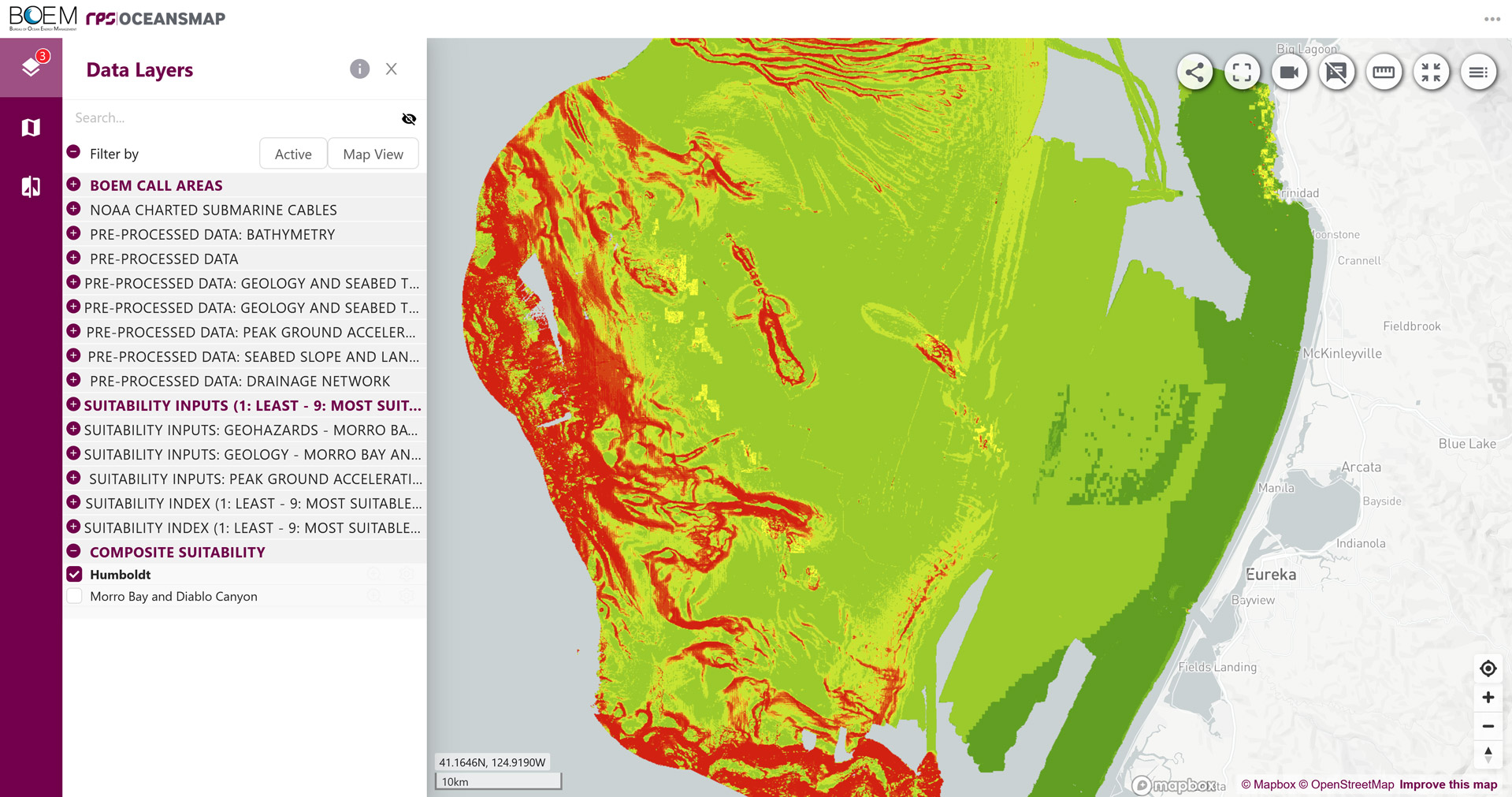1512x797 pixels.
Task: Open the measure ruler tool
Action: (x=1384, y=73)
